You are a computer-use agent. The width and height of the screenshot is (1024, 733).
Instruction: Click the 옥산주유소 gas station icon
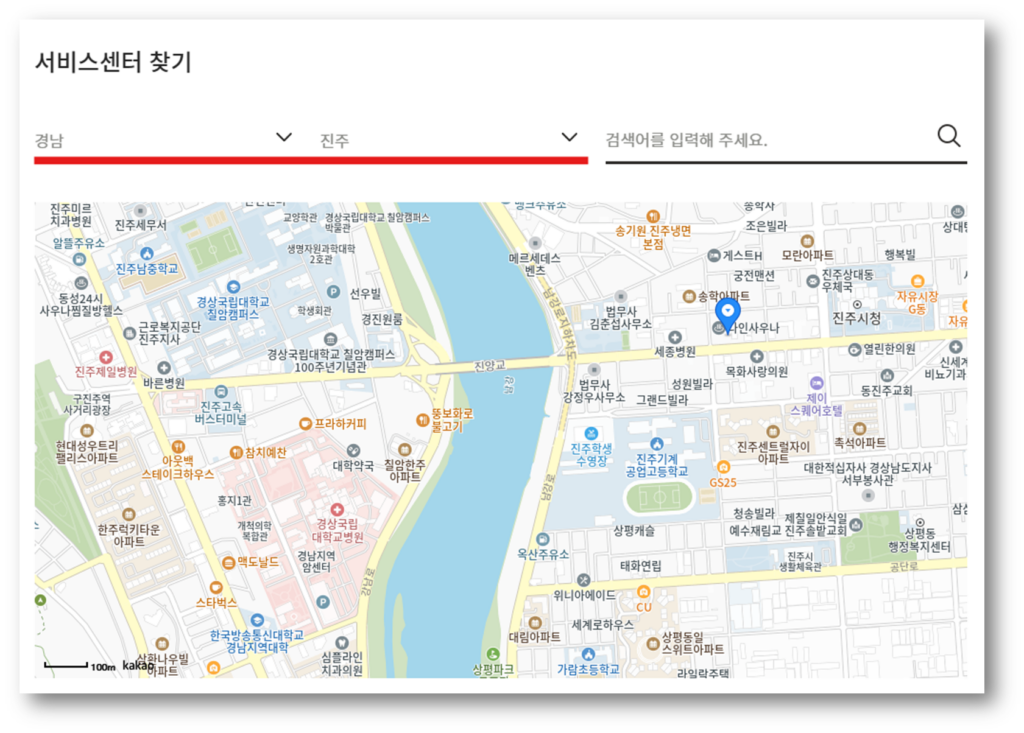543,540
